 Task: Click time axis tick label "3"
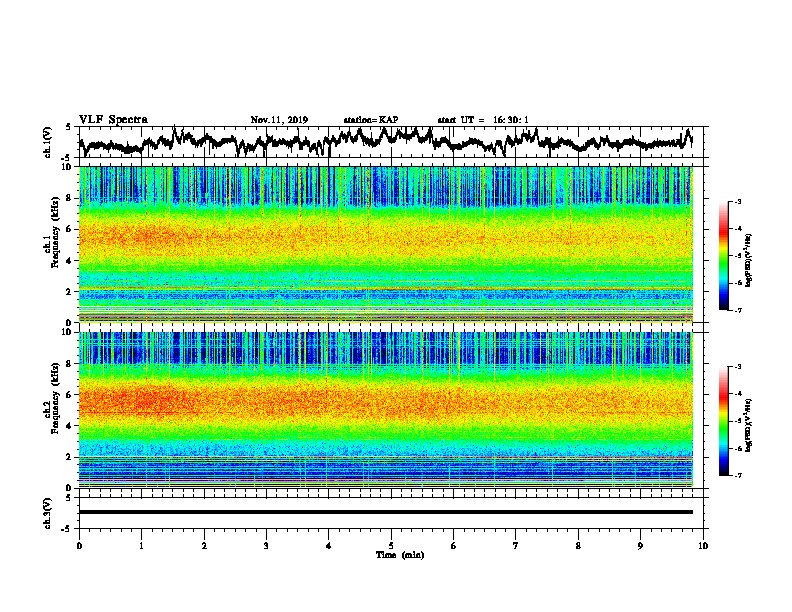click(x=266, y=546)
